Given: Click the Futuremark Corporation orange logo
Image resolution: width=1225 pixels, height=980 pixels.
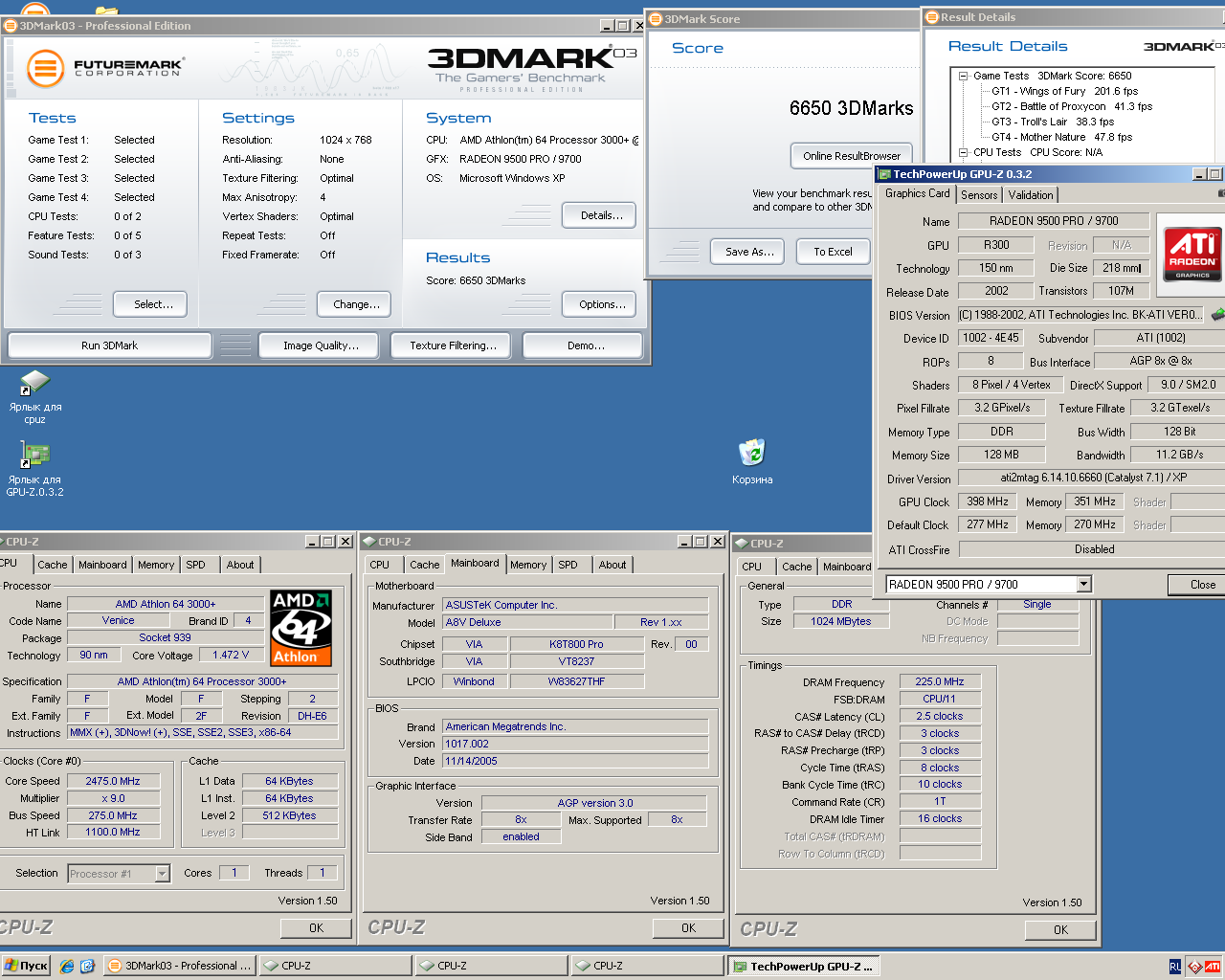Looking at the screenshot, I should click(45, 68).
